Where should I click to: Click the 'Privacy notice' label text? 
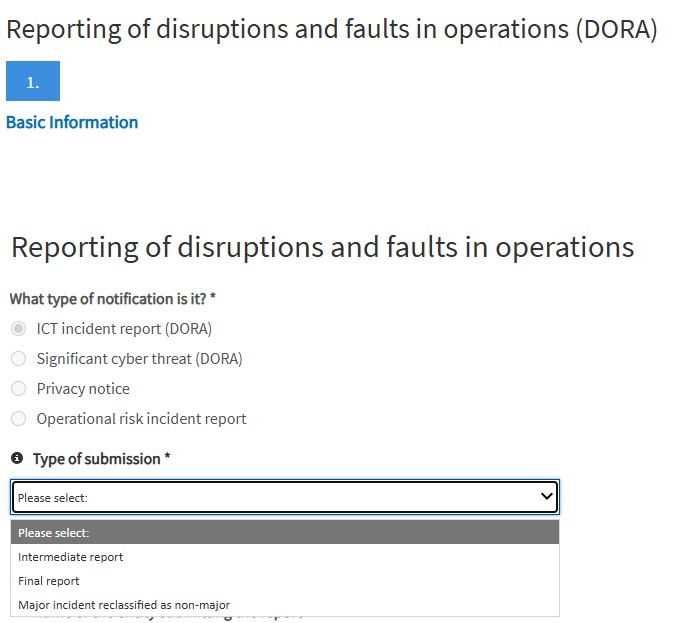[x=83, y=389]
